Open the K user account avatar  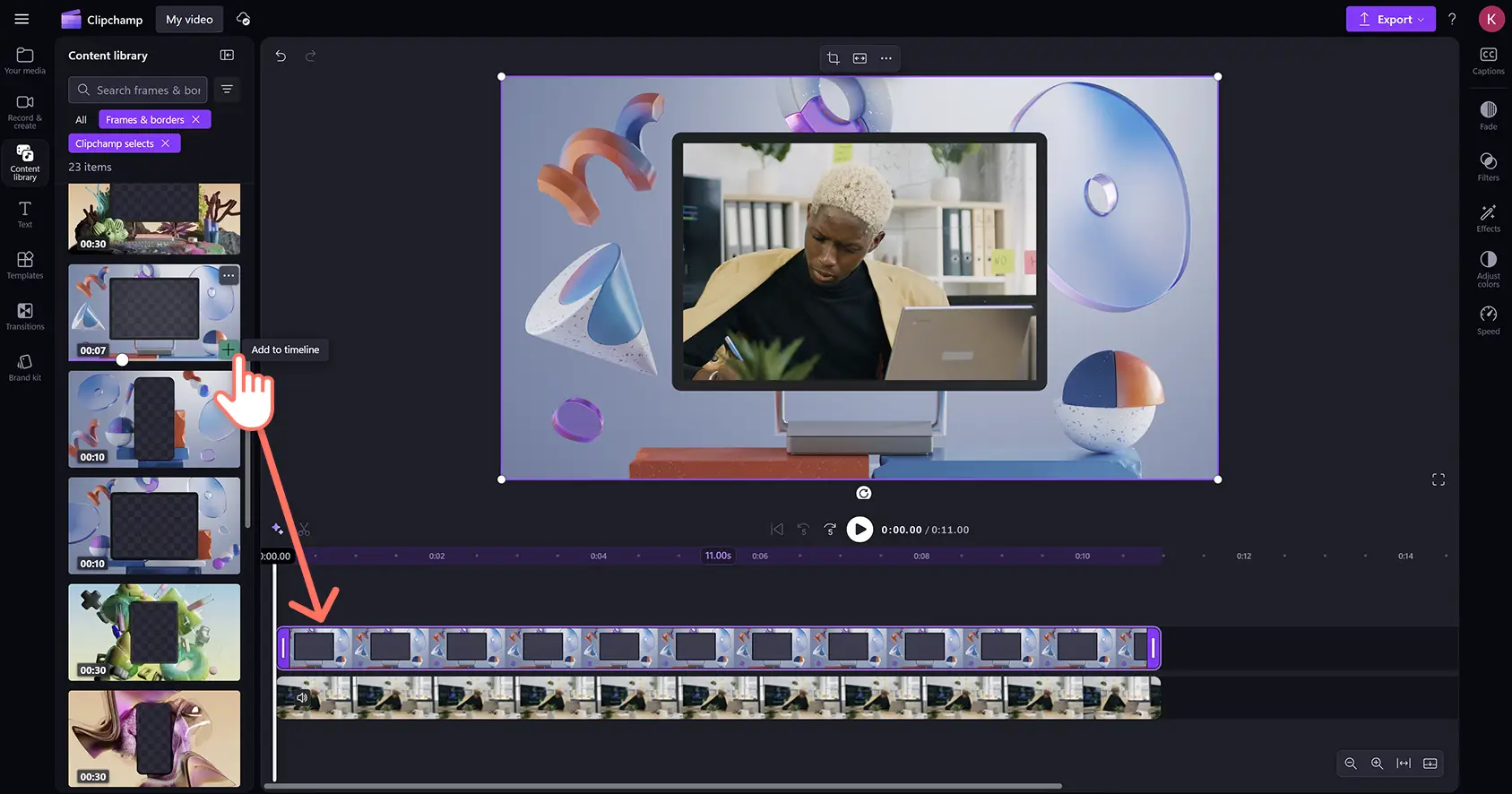pos(1490,19)
